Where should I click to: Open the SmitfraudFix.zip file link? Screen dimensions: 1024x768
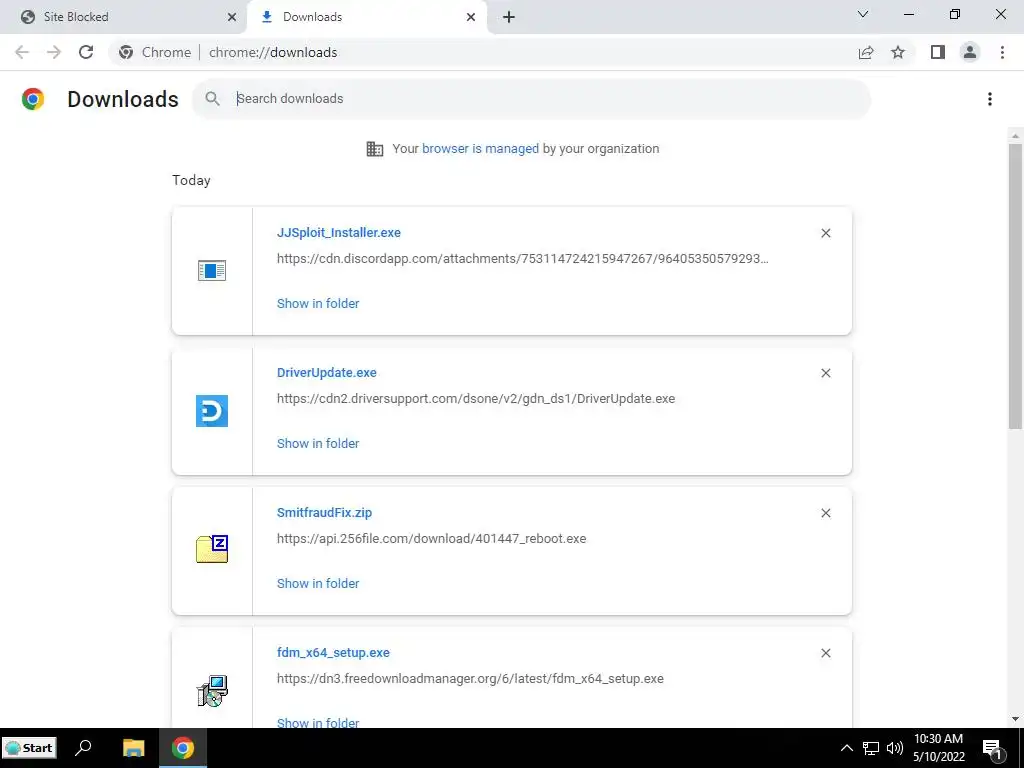325,513
